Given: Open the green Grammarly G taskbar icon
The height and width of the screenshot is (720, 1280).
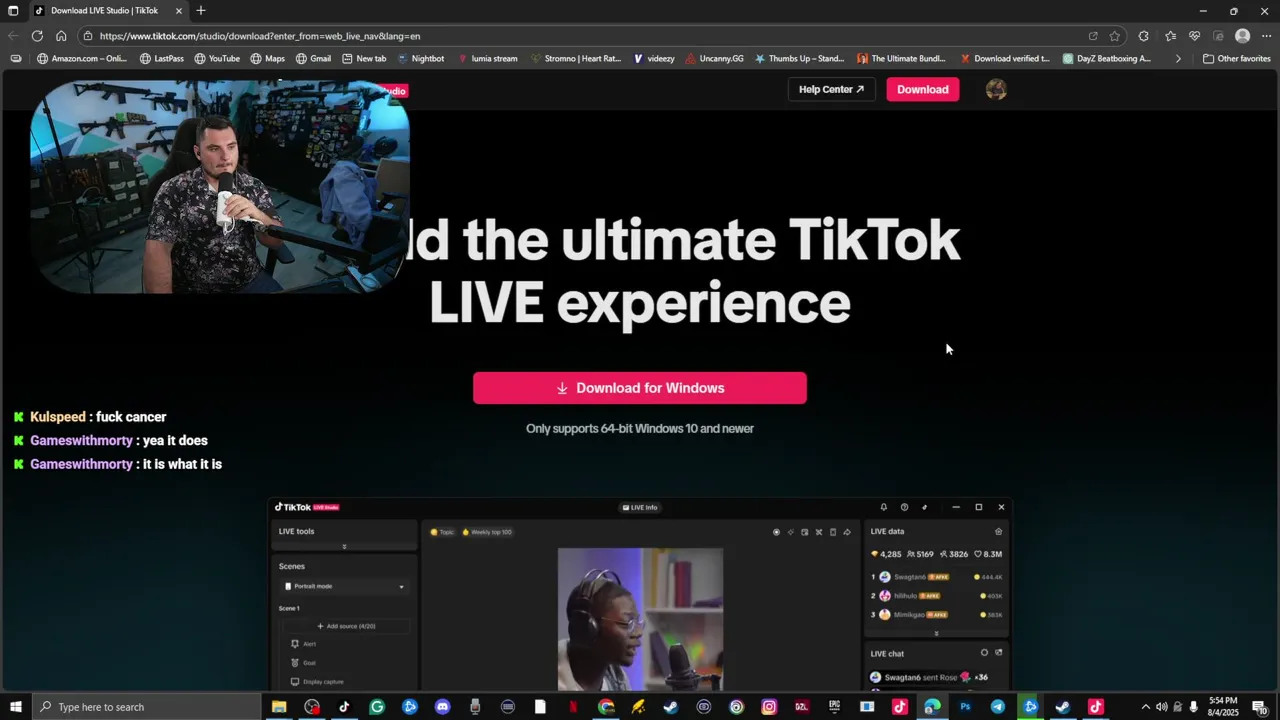Looking at the screenshot, I should [x=377, y=707].
